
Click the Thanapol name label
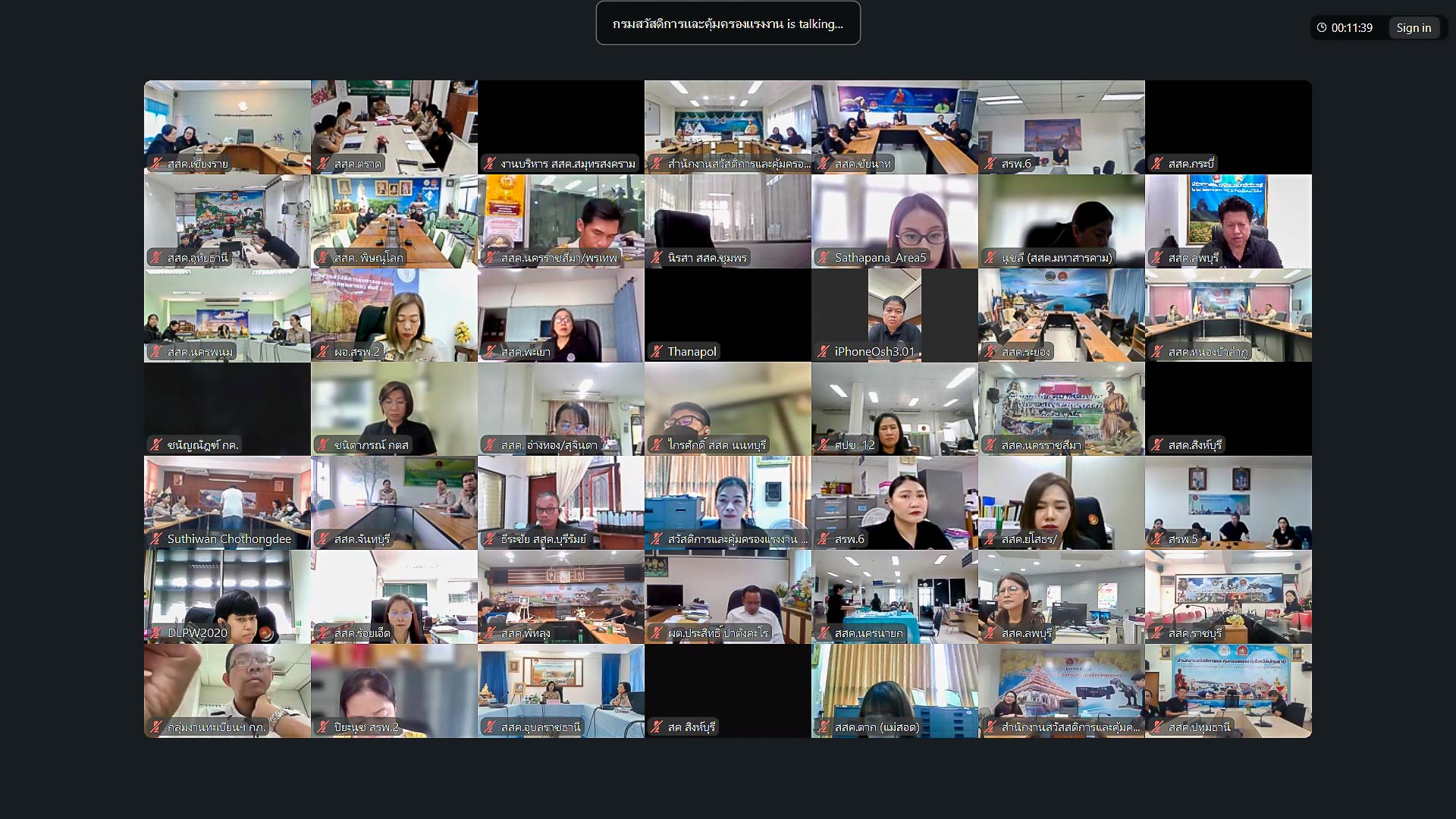click(692, 352)
